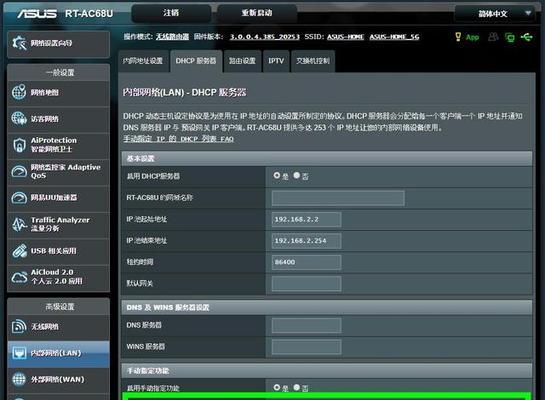Screen dimensions: 545x400
Task: Switch to DHCP Server tab
Action: (x=196, y=61)
